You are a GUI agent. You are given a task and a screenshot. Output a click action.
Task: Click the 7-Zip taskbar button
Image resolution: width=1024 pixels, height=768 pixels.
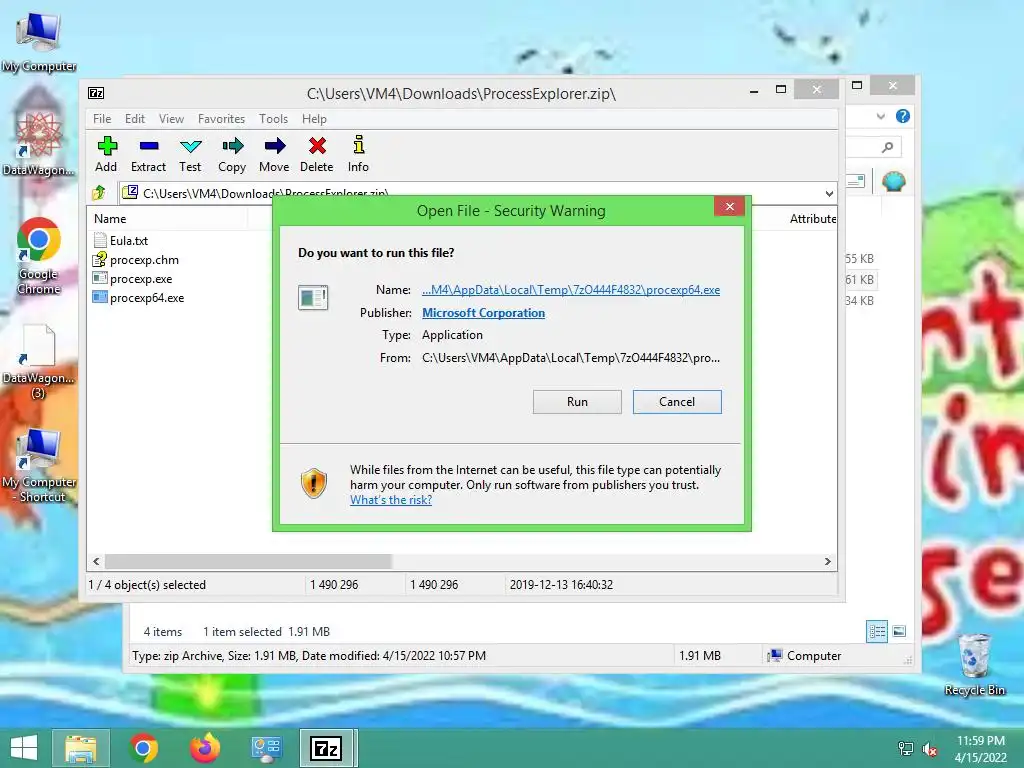pyautogui.click(x=327, y=748)
